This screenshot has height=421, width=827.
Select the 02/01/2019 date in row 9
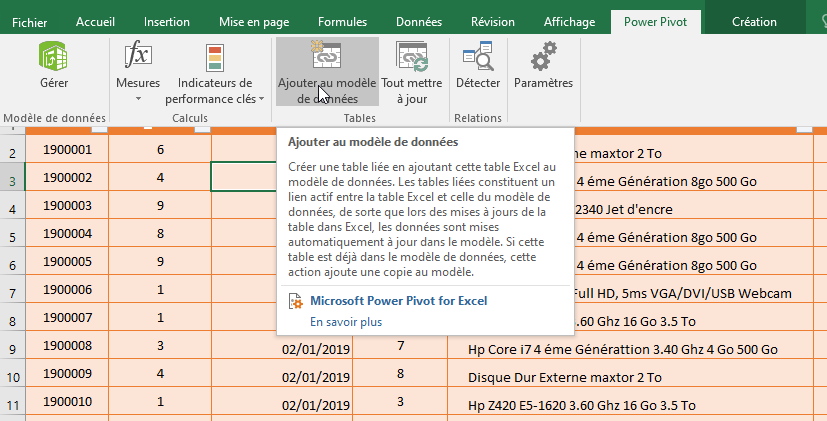pyautogui.click(x=282, y=346)
